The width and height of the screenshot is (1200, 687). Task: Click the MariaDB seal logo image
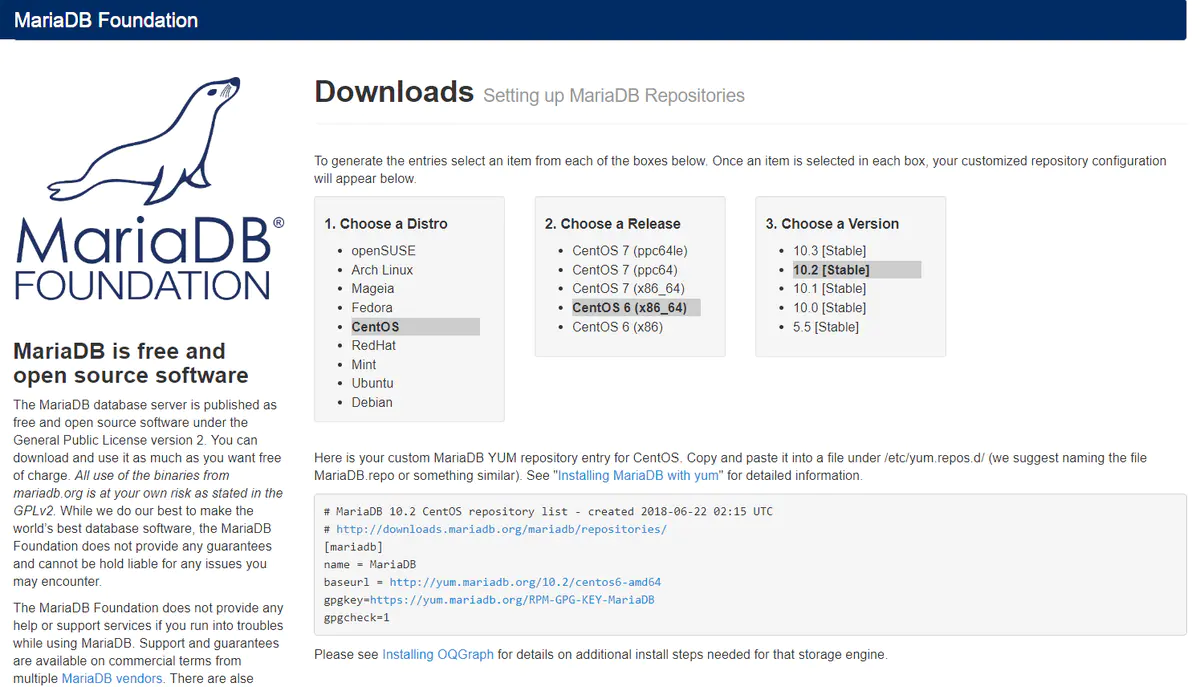(148, 189)
